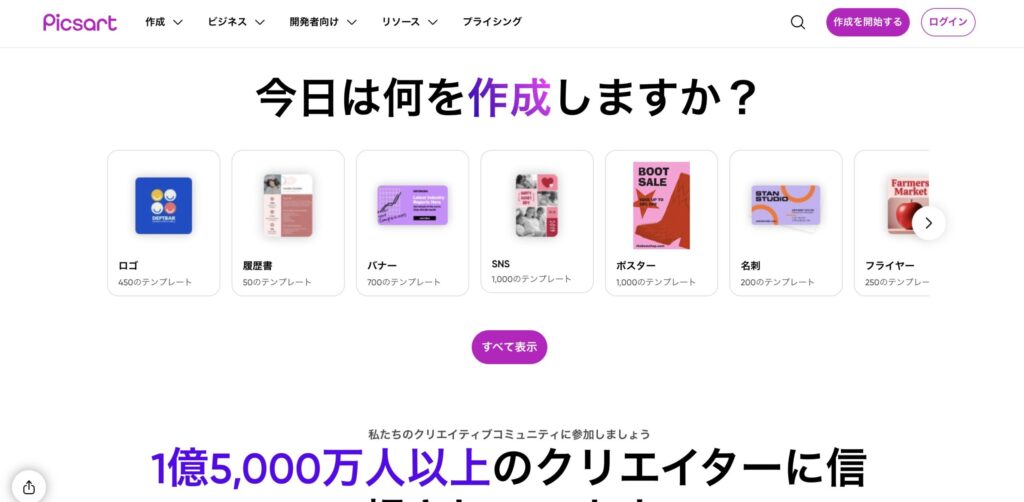Select the BOOT SALE ポスター card
The image size is (1024, 502).
(x=661, y=223)
